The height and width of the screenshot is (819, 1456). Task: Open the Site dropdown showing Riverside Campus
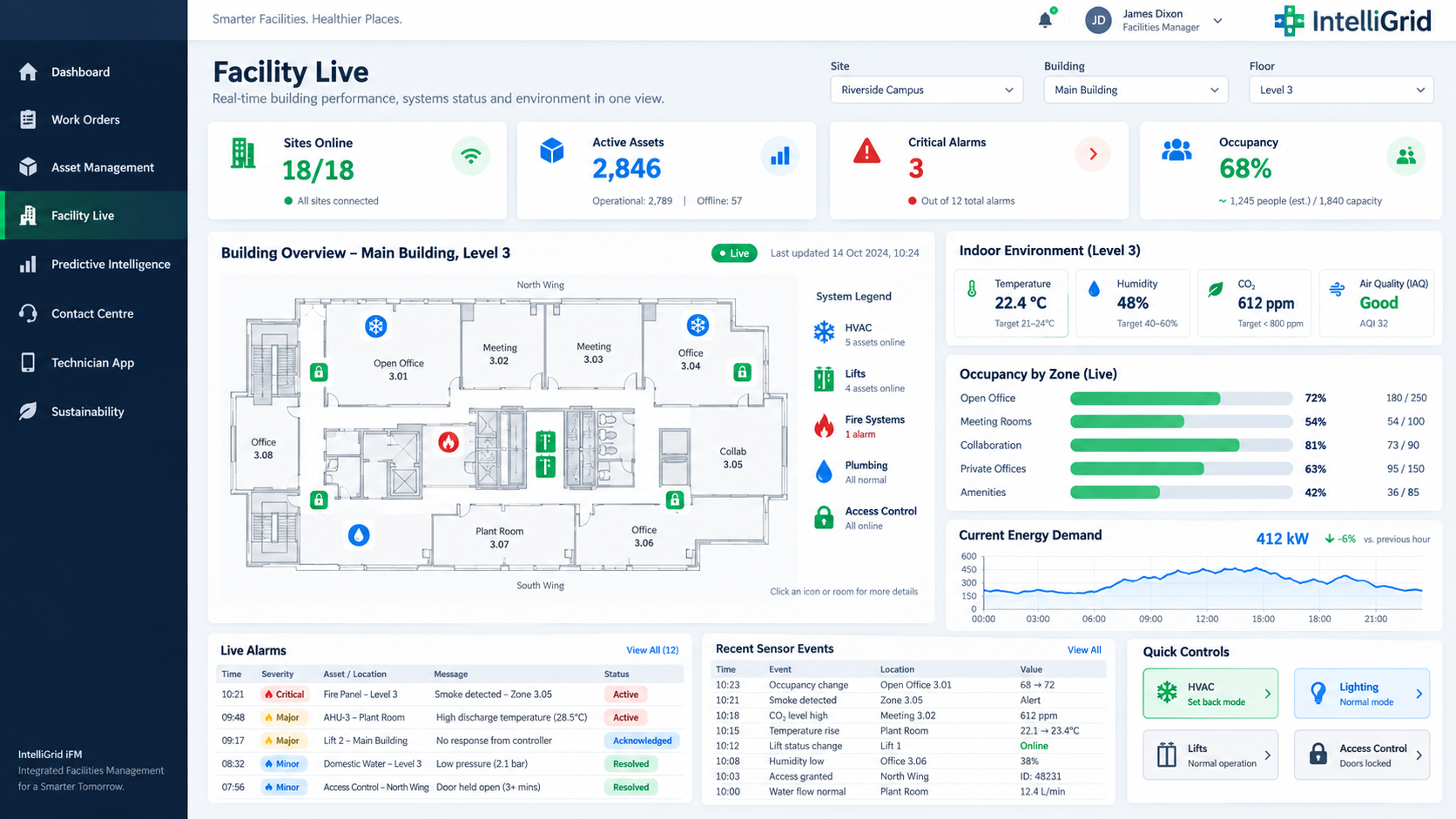point(927,90)
